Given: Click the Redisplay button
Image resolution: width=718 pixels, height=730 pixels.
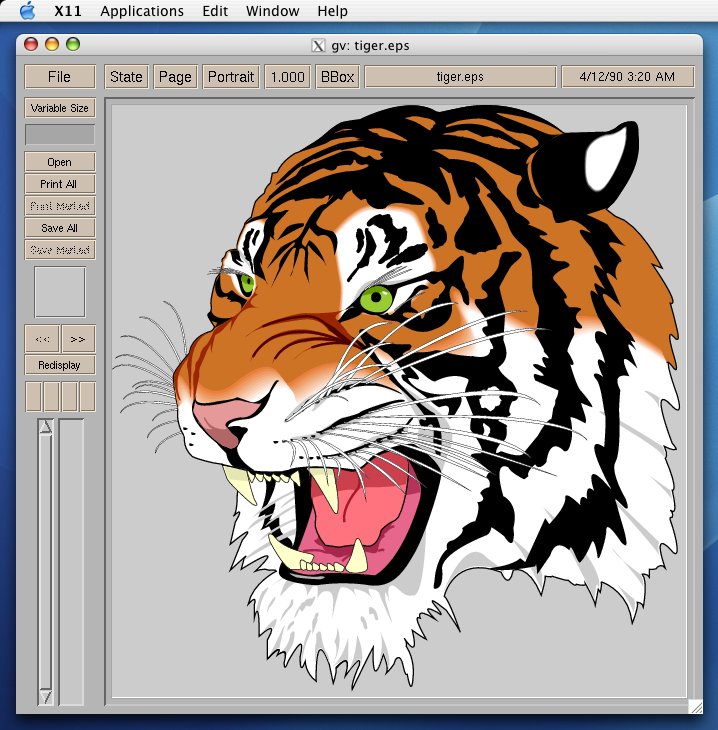Looking at the screenshot, I should pos(60,365).
